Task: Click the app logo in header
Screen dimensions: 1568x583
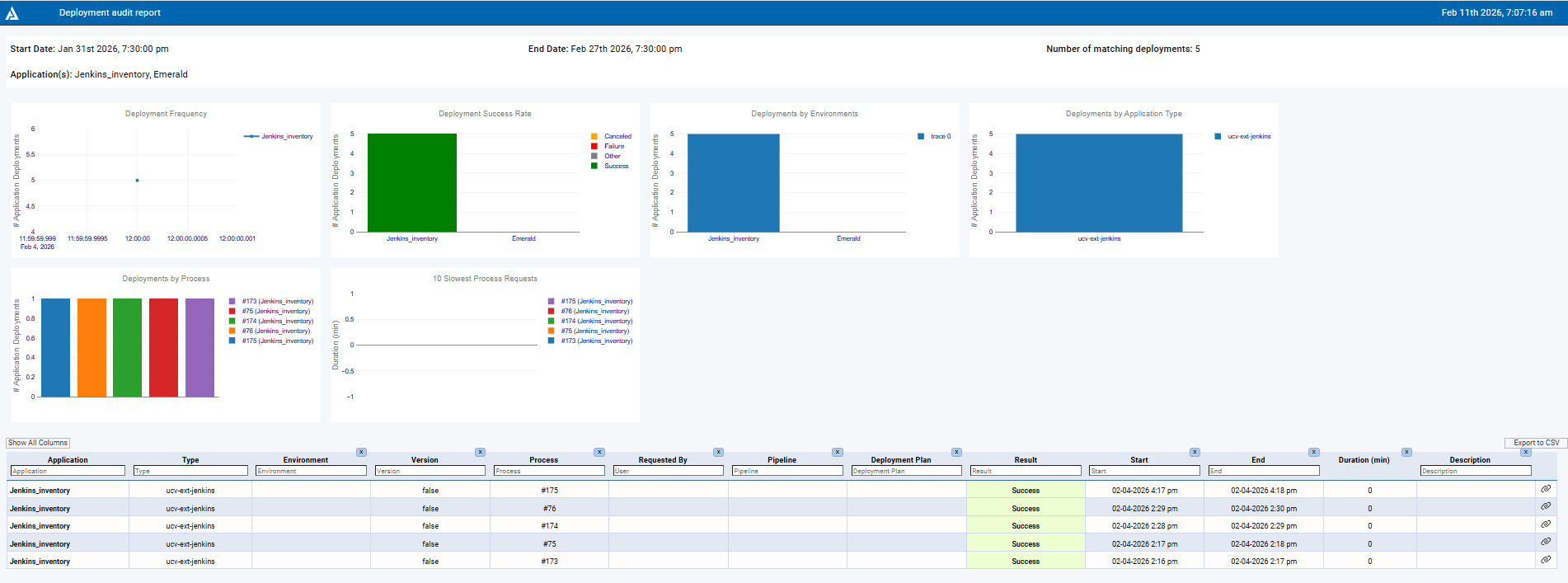Action: point(12,13)
